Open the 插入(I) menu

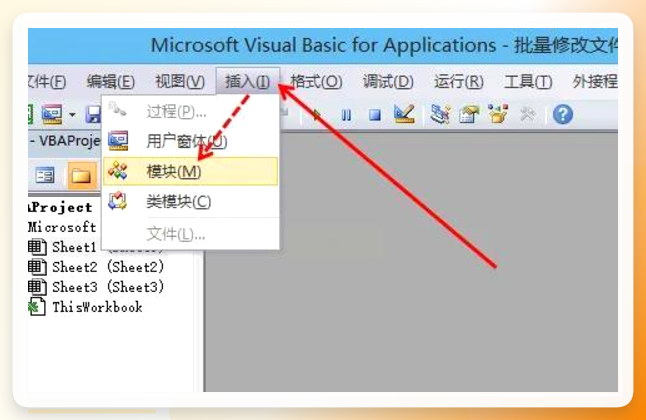pos(248,82)
